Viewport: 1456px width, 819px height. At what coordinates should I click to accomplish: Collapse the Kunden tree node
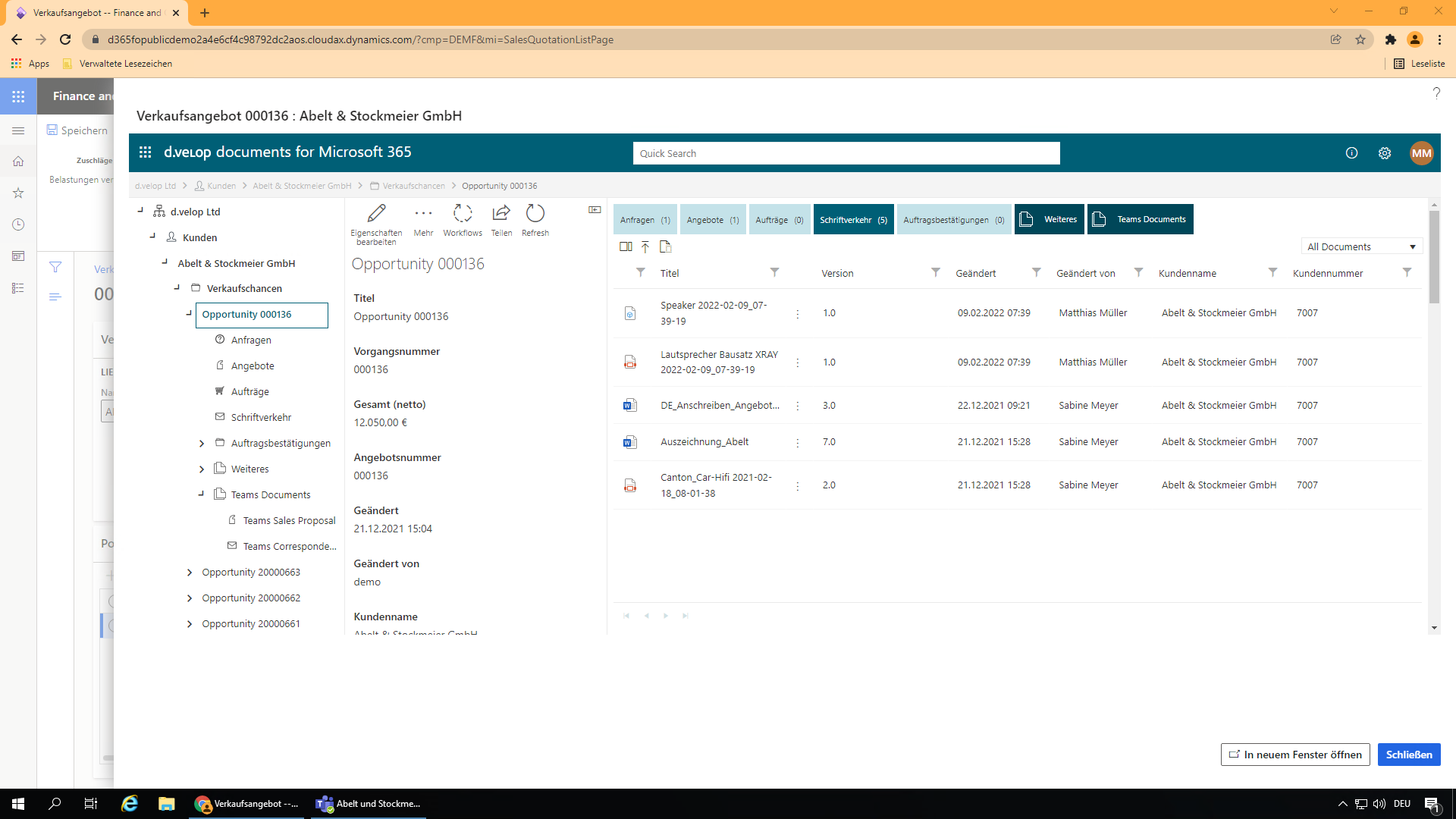(152, 237)
